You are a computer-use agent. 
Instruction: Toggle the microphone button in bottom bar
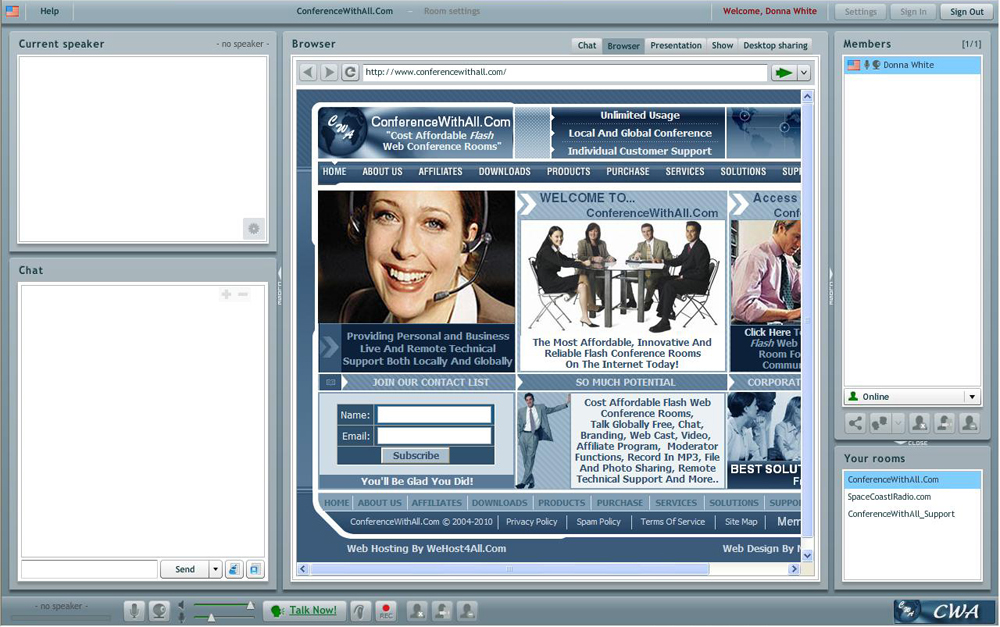coord(134,611)
